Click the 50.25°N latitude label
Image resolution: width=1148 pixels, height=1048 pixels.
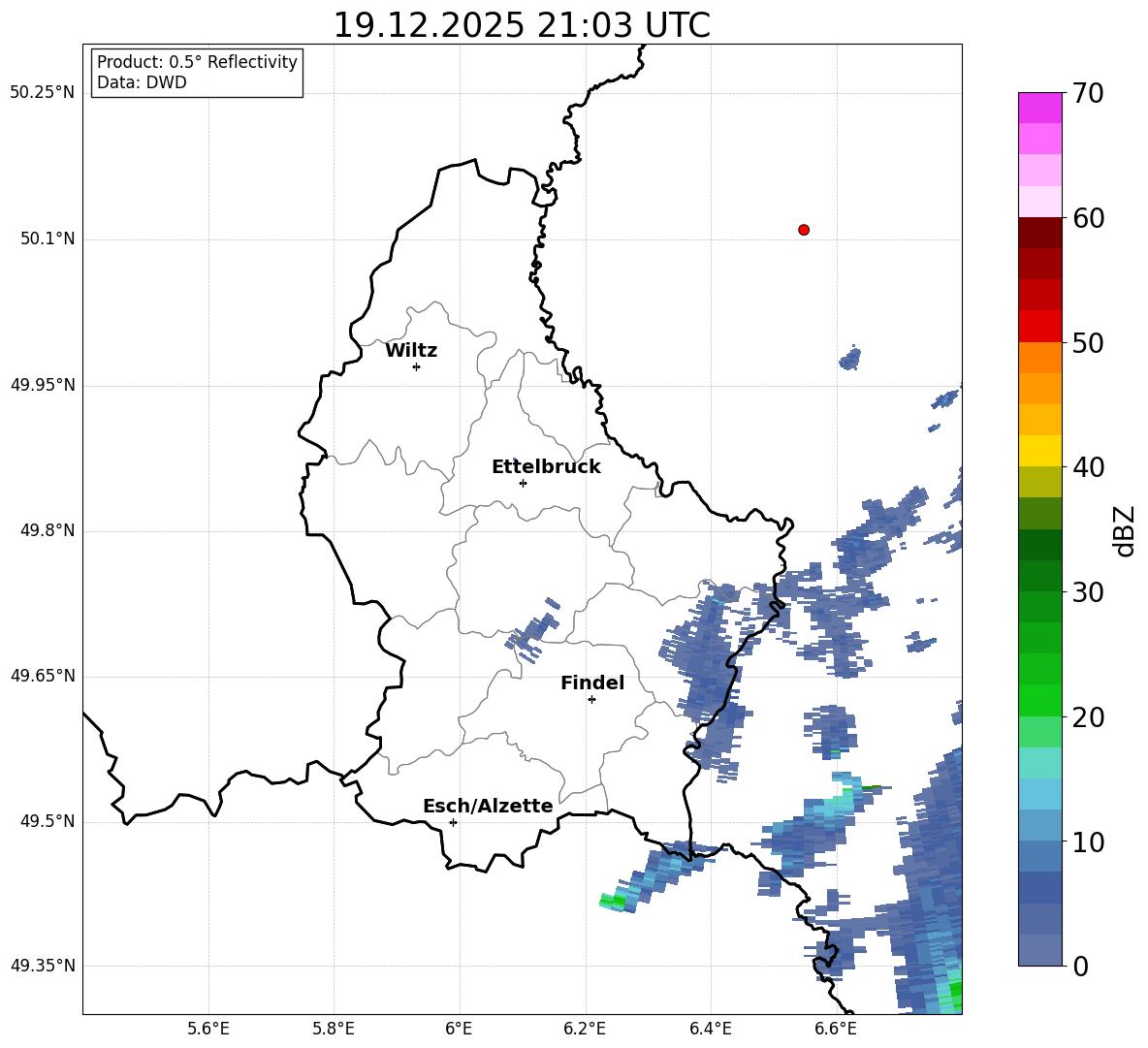click(42, 93)
